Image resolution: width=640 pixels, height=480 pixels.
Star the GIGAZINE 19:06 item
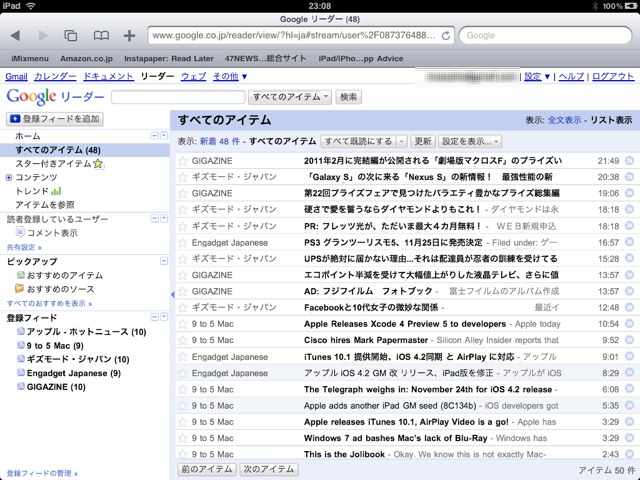182,193
